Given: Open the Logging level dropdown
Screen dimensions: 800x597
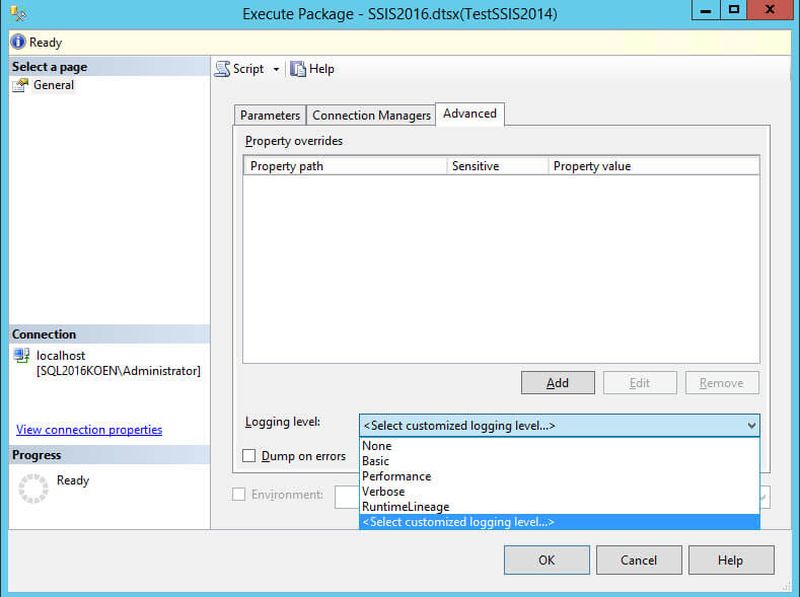Looking at the screenshot, I should [x=752, y=425].
